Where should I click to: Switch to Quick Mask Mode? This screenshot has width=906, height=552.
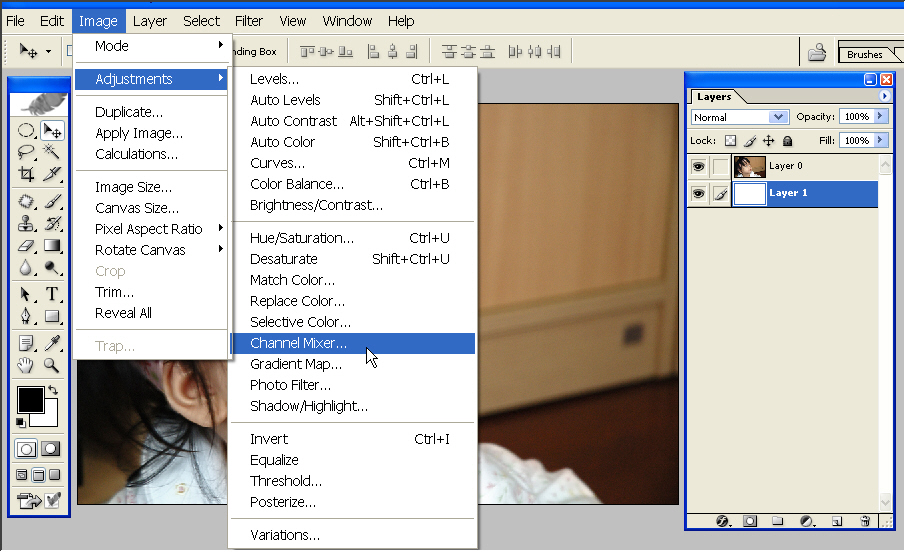click(x=51, y=449)
